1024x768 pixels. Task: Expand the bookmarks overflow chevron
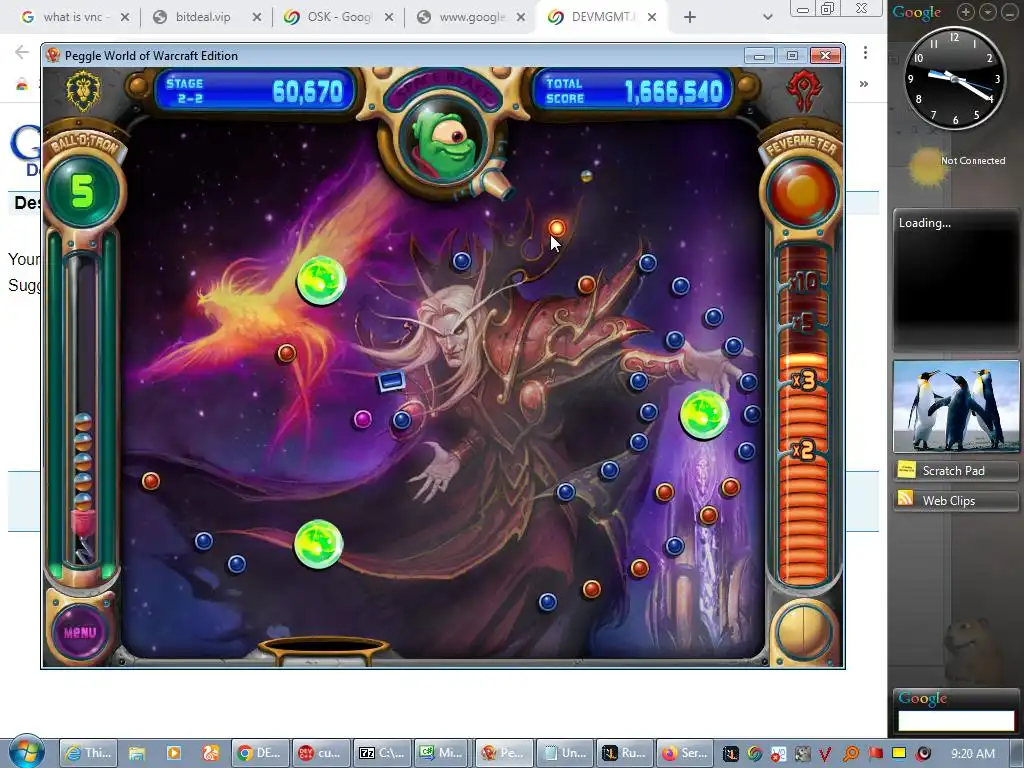864,84
